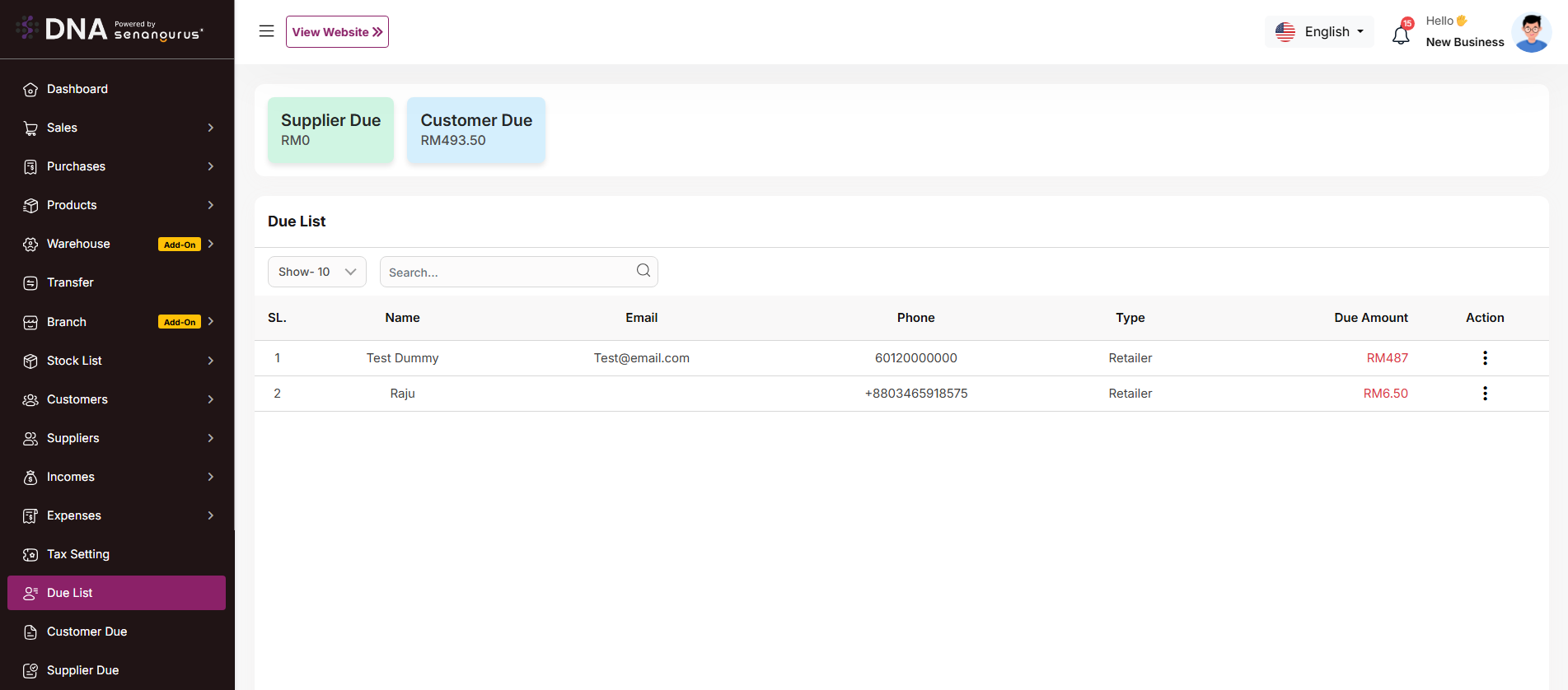This screenshot has height=690, width=1568.
Task: Click the View Website button
Action: tap(337, 32)
